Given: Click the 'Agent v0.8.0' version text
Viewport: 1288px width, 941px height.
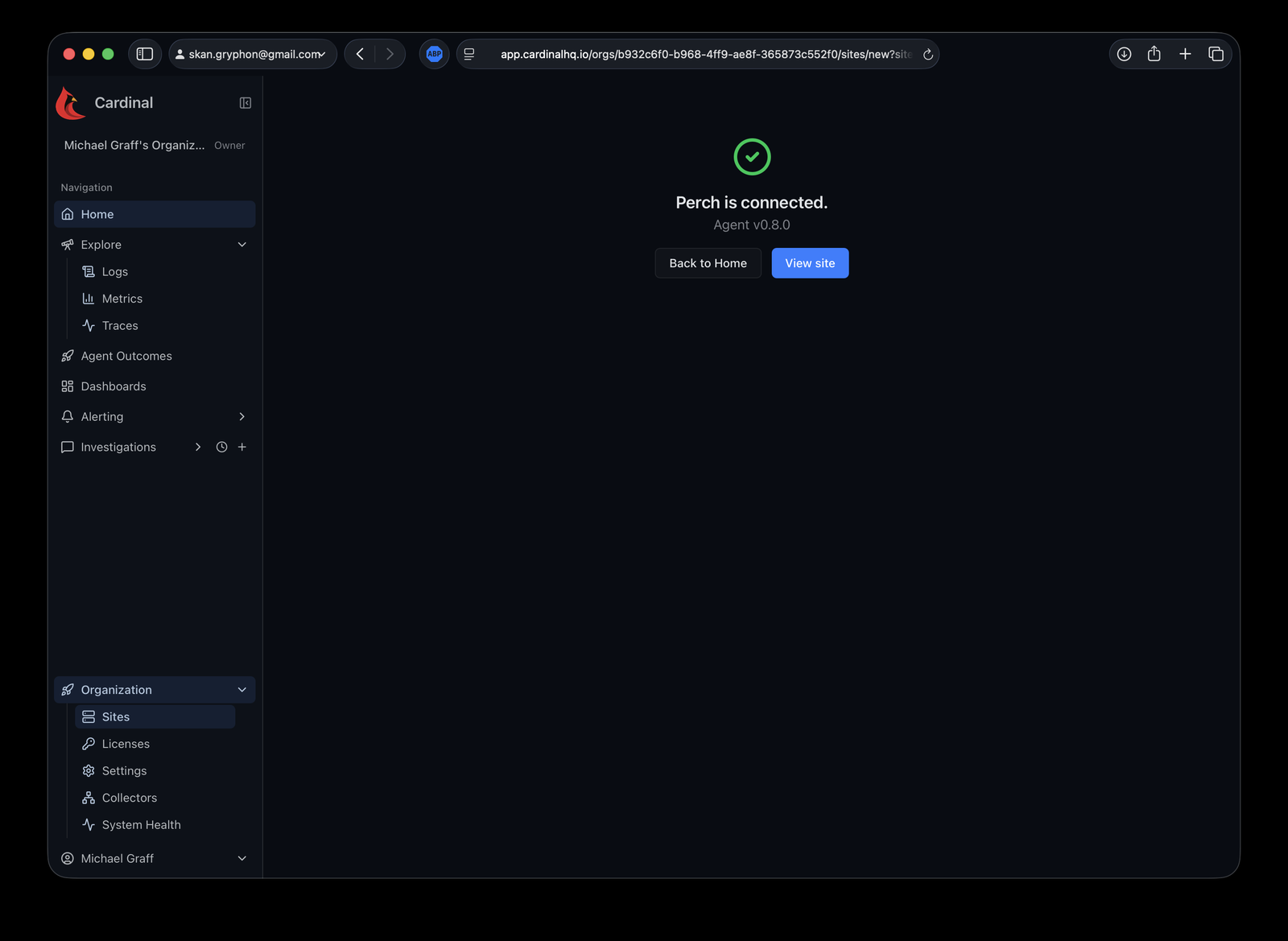Looking at the screenshot, I should (x=752, y=225).
